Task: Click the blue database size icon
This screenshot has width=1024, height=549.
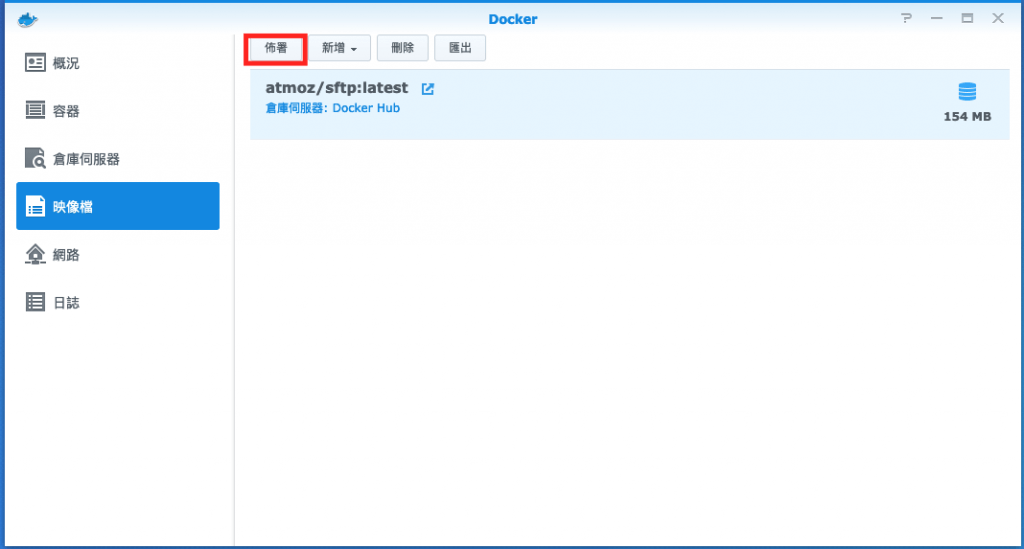Action: point(967,91)
